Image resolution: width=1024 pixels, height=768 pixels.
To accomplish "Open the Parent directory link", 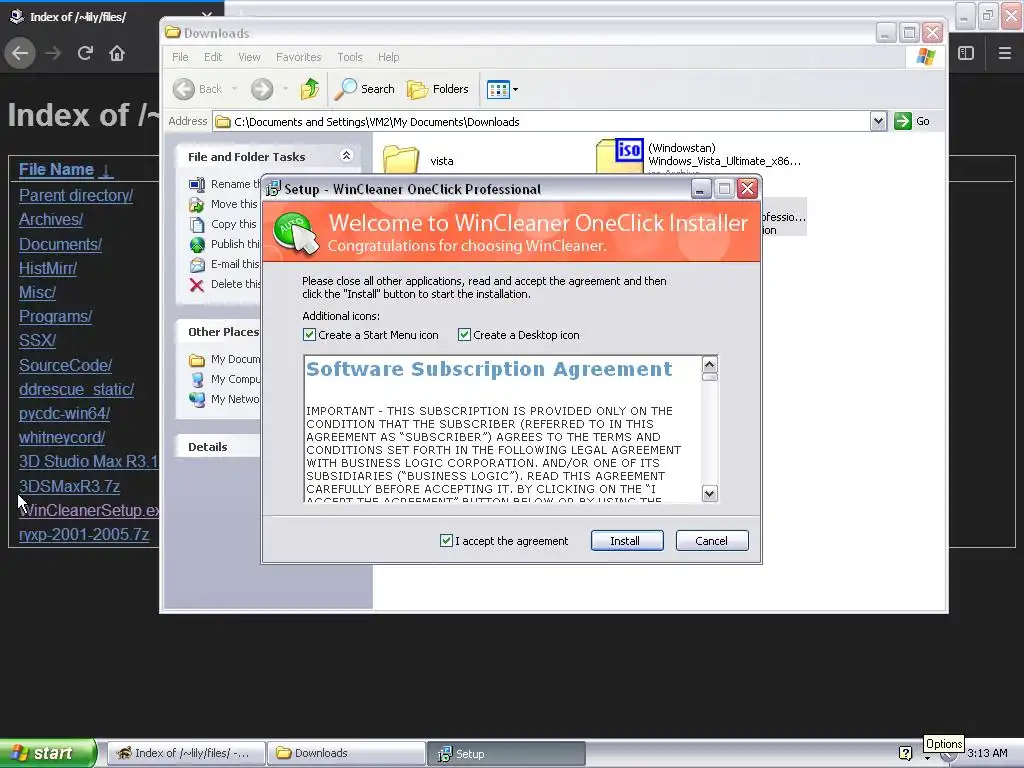I will 76,195.
